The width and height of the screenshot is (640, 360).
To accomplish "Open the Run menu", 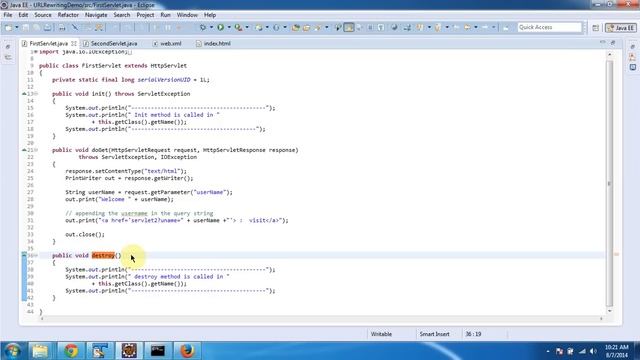I will 165,15.
